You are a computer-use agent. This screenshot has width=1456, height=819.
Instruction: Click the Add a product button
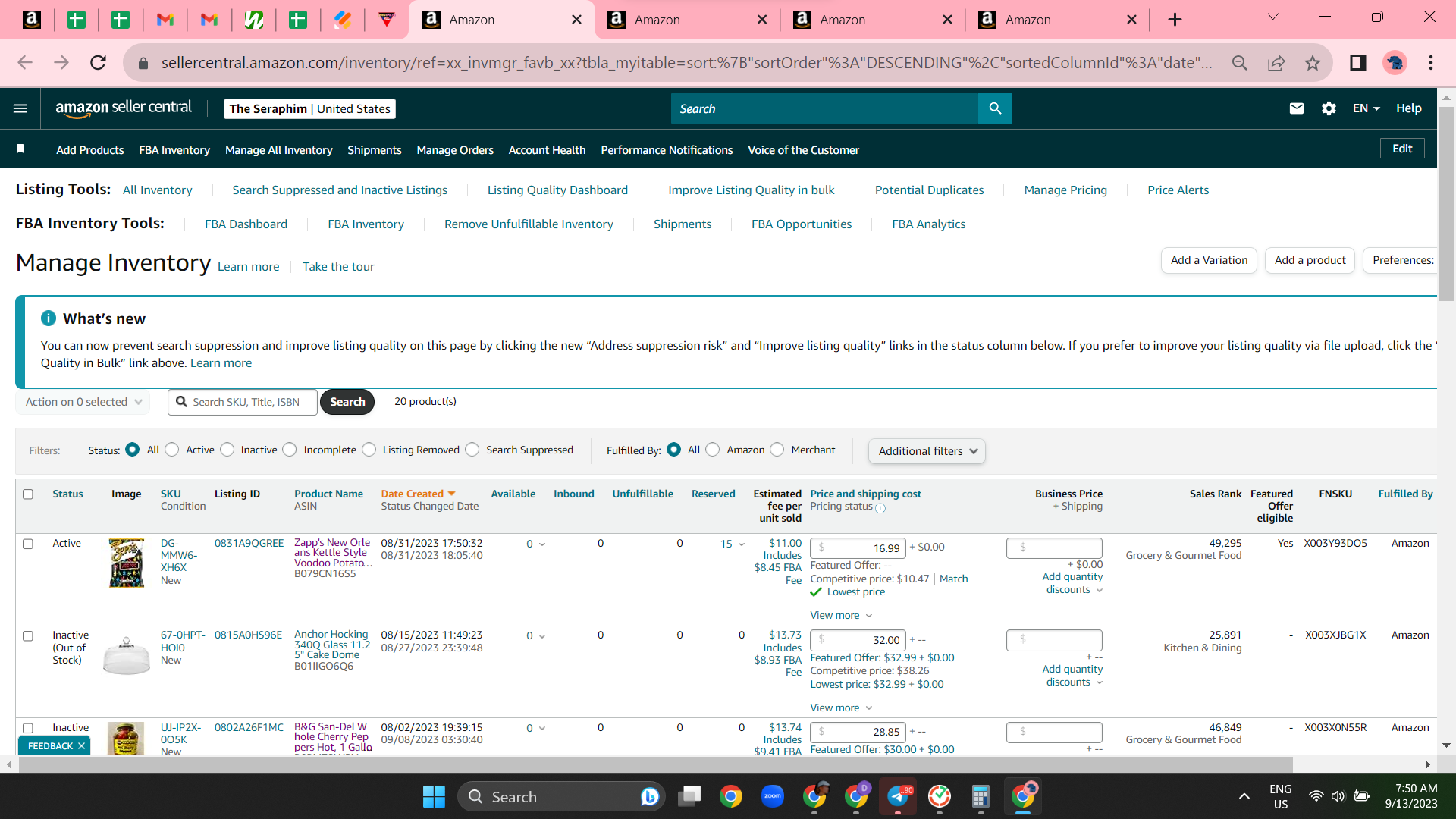[1310, 260]
